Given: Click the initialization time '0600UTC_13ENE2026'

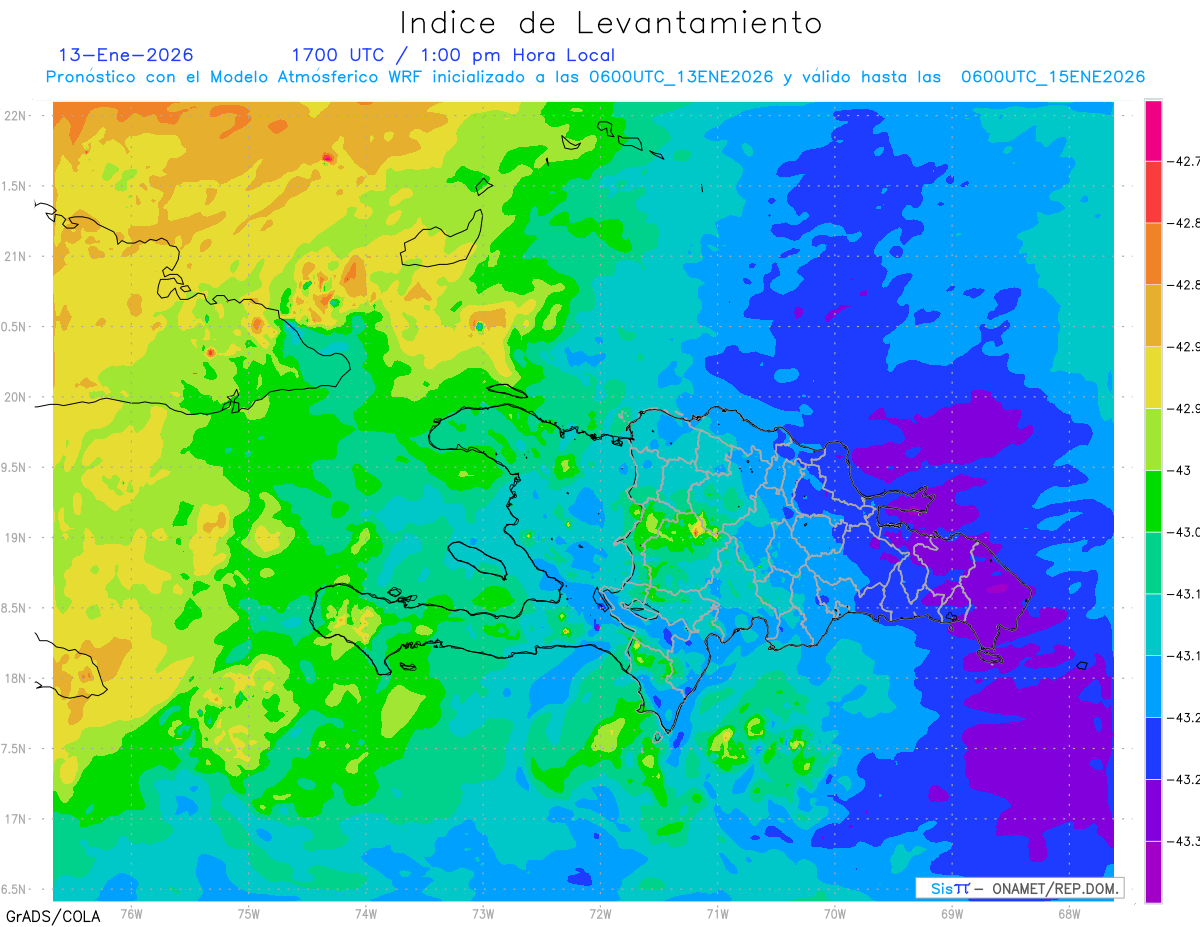Looking at the screenshot, I should pos(680,77).
